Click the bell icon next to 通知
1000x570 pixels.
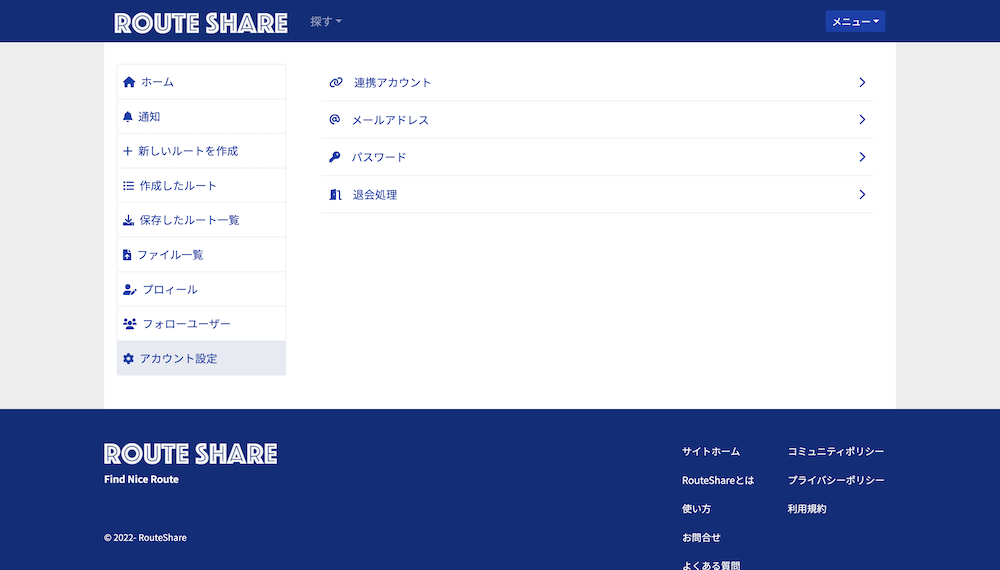click(x=128, y=117)
